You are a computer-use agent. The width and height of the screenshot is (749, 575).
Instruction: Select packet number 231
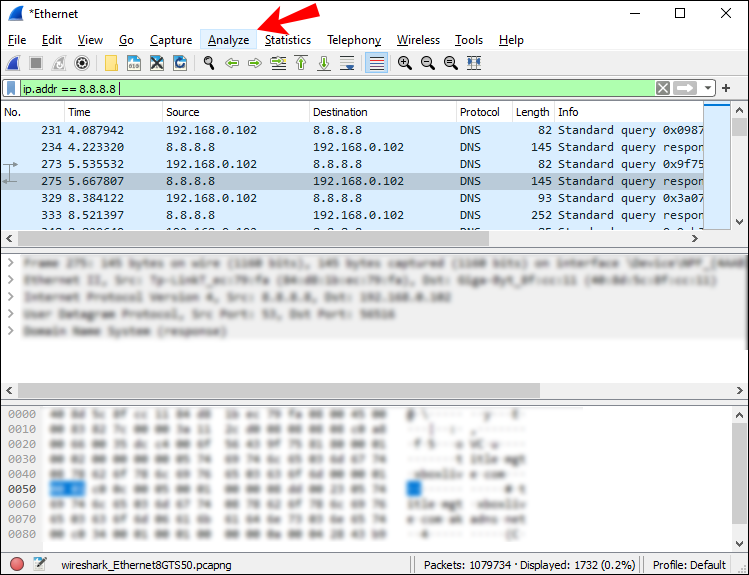[352, 130]
